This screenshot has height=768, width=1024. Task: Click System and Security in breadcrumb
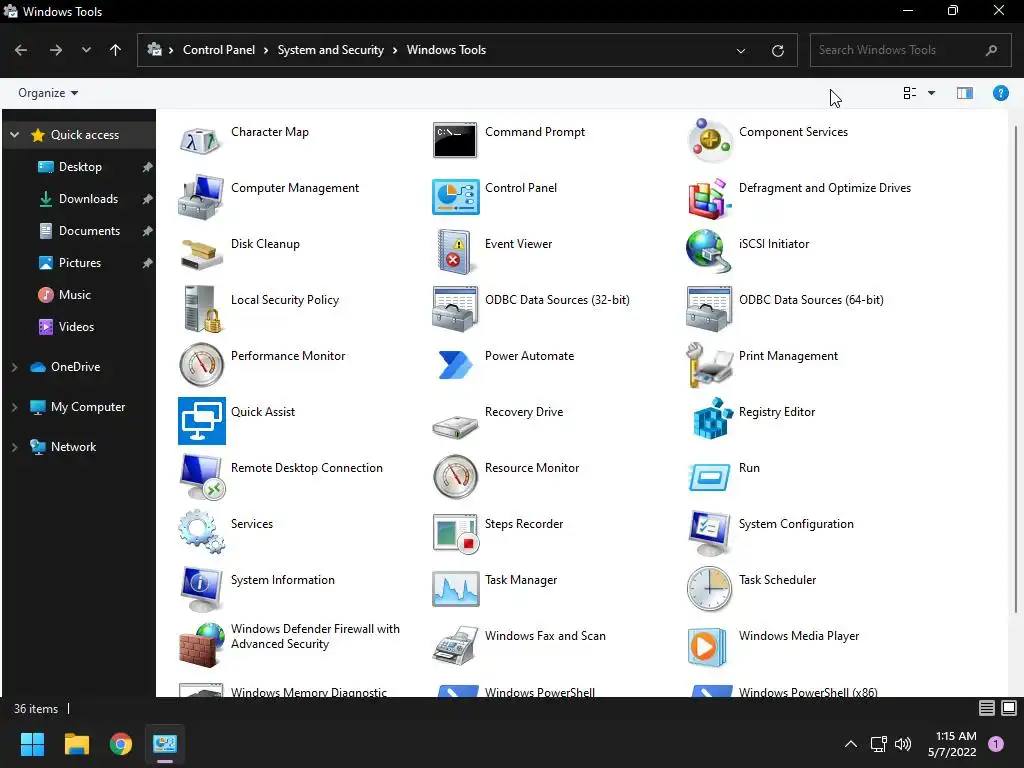pos(330,50)
